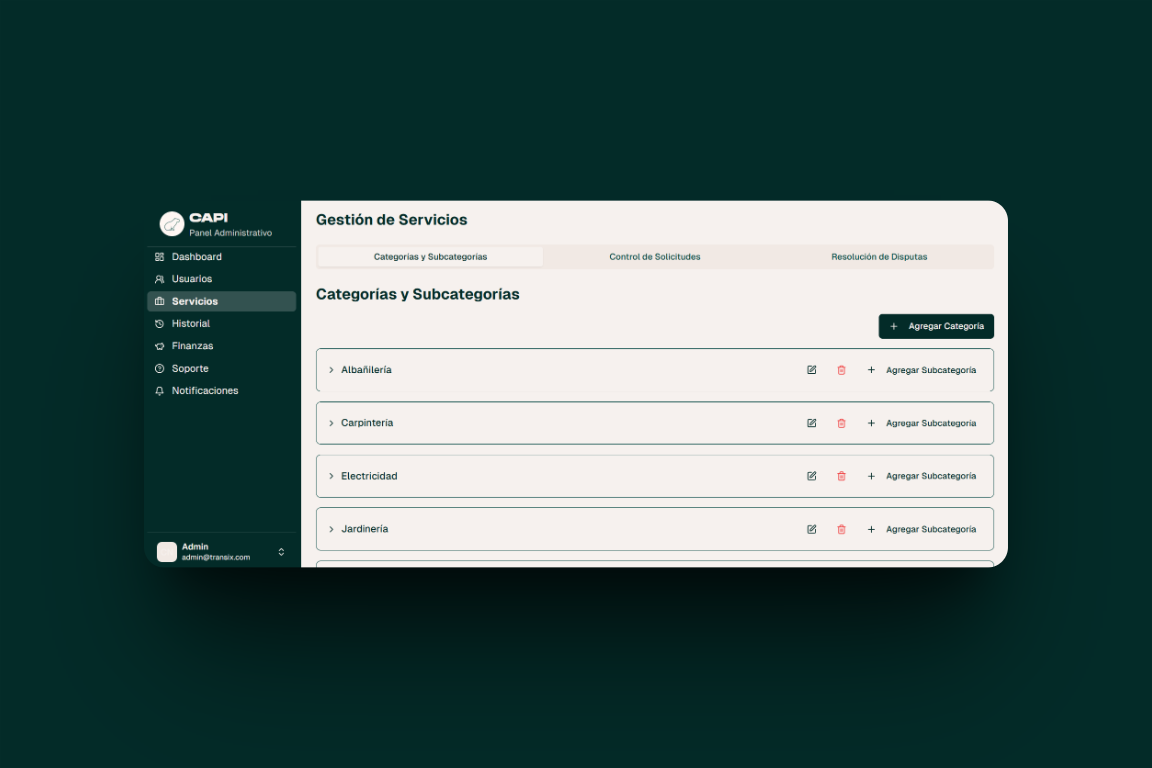
Task: Switch to Control de Solicitudes tab
Action: point(655,257)
